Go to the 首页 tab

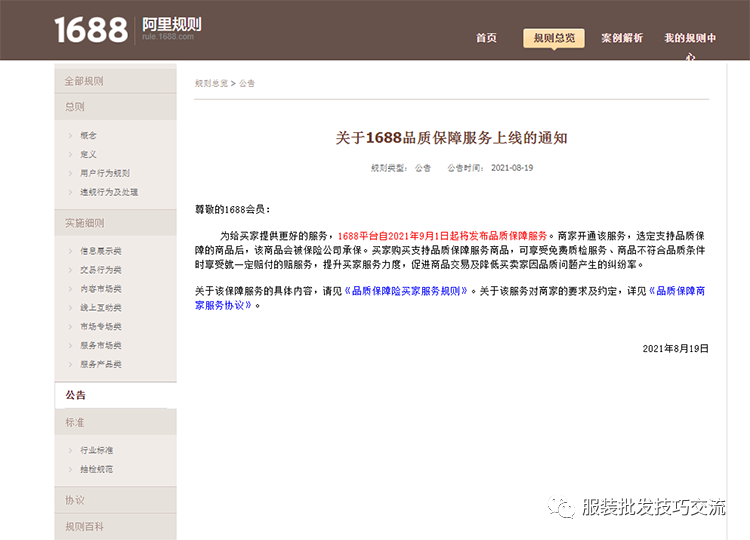tap(486, 38)
